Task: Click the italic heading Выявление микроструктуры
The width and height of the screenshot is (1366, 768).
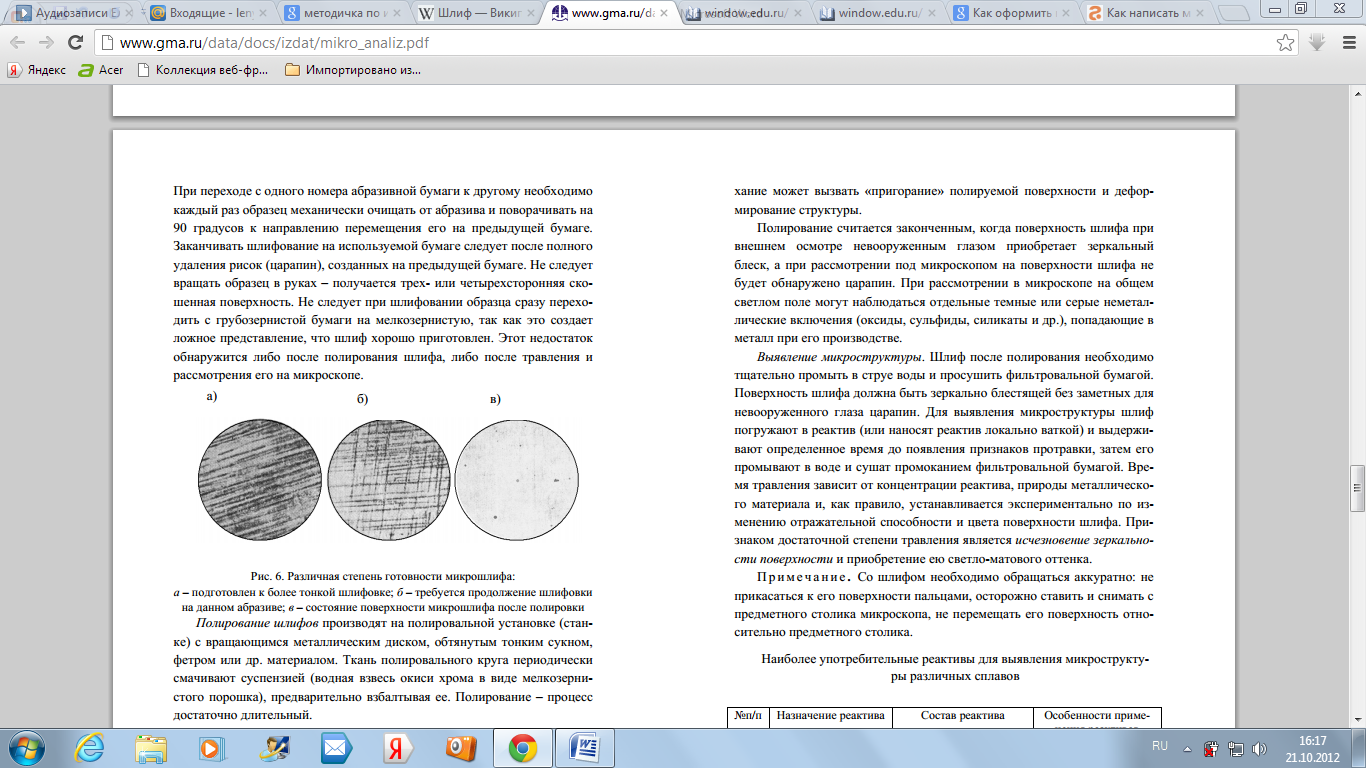Action: [839, 357]
